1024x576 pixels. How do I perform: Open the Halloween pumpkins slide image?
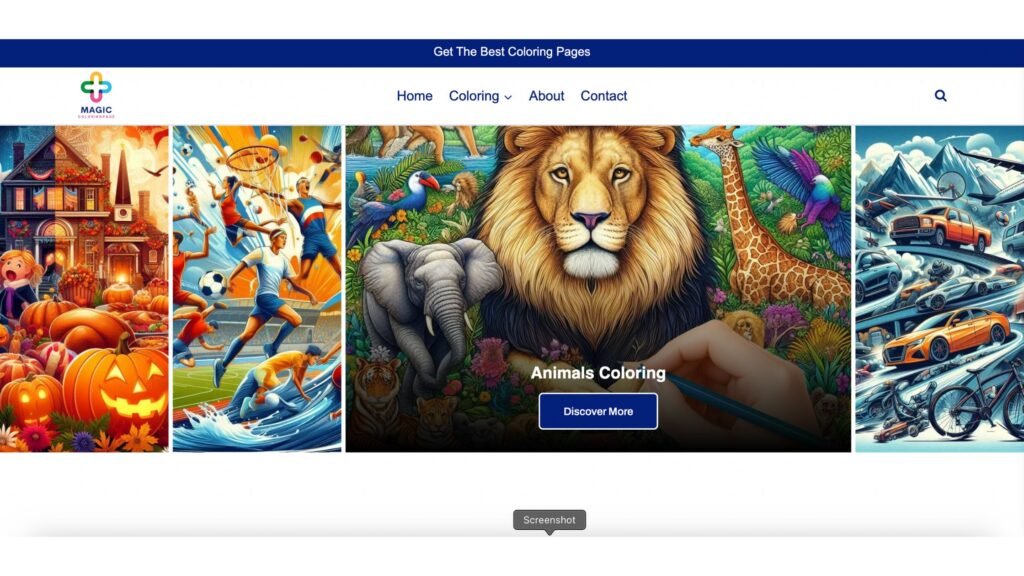(x=84, y=289)
